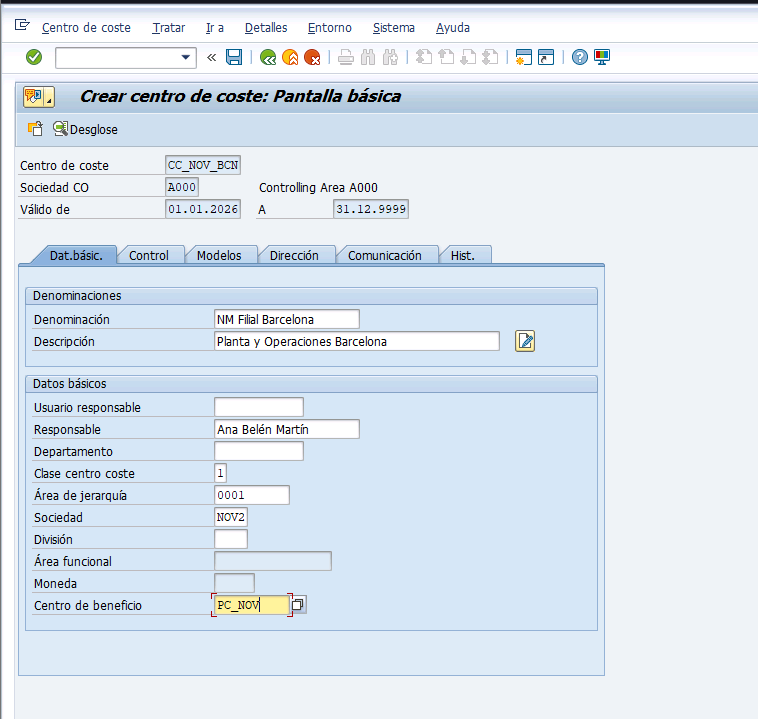758x719 pixels.
Task: Click the Denominaciones group header
Action: 311,296
